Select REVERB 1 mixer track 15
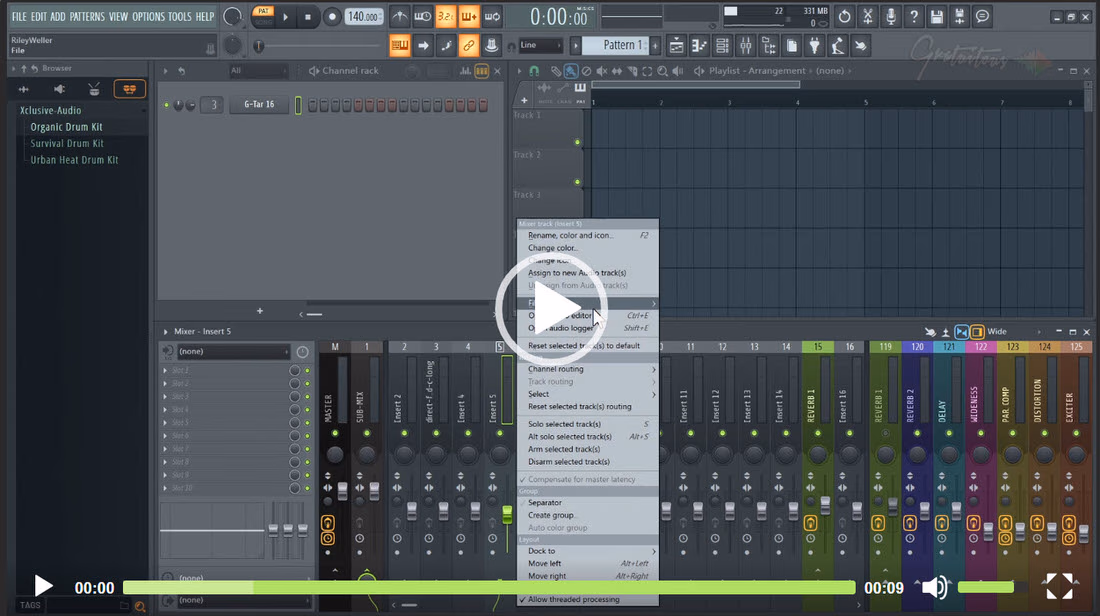 [817, 449]
